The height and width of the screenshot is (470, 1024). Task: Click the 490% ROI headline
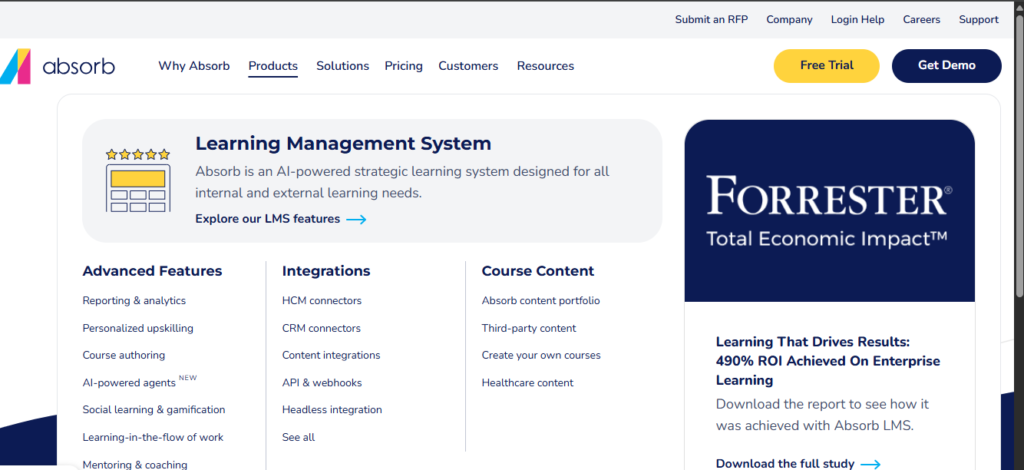tap(828, 361)
